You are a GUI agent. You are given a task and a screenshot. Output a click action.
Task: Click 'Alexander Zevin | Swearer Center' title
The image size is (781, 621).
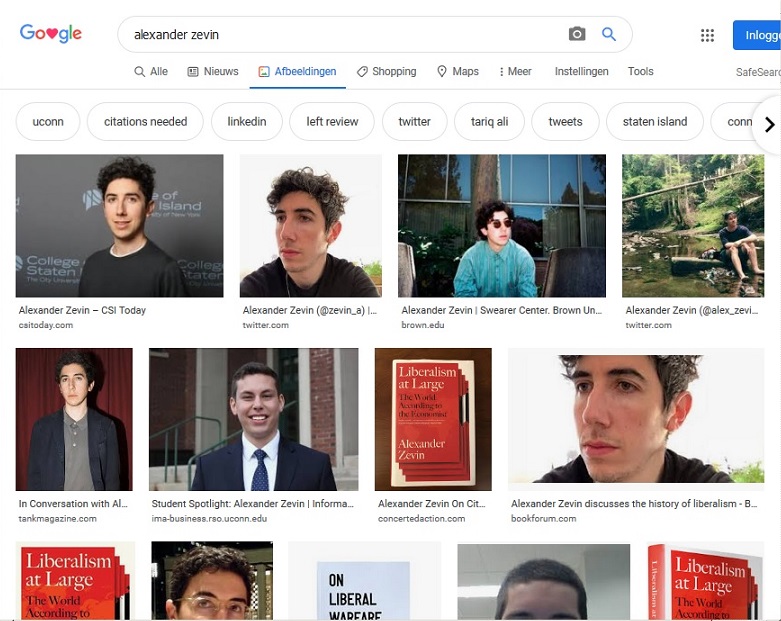(502, 310)
